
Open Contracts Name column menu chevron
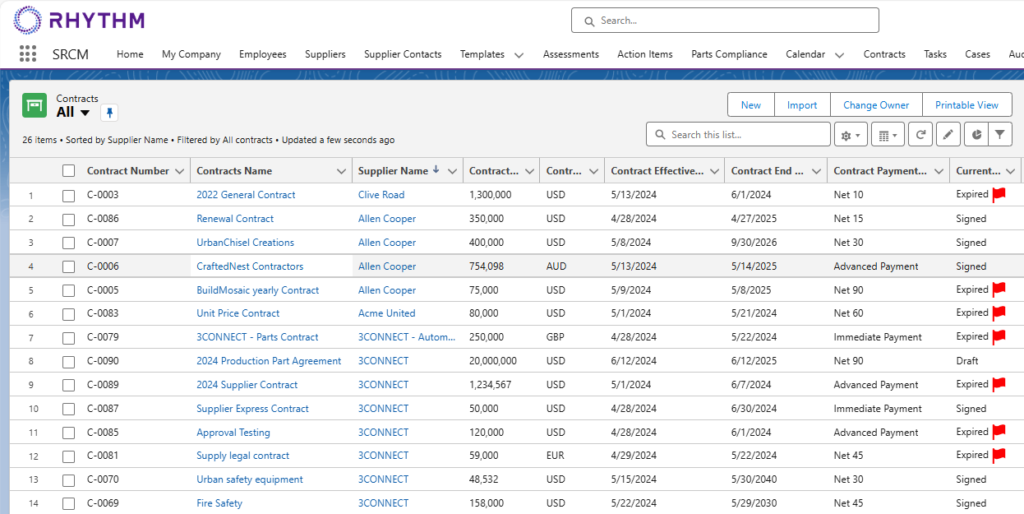point(341,171)
